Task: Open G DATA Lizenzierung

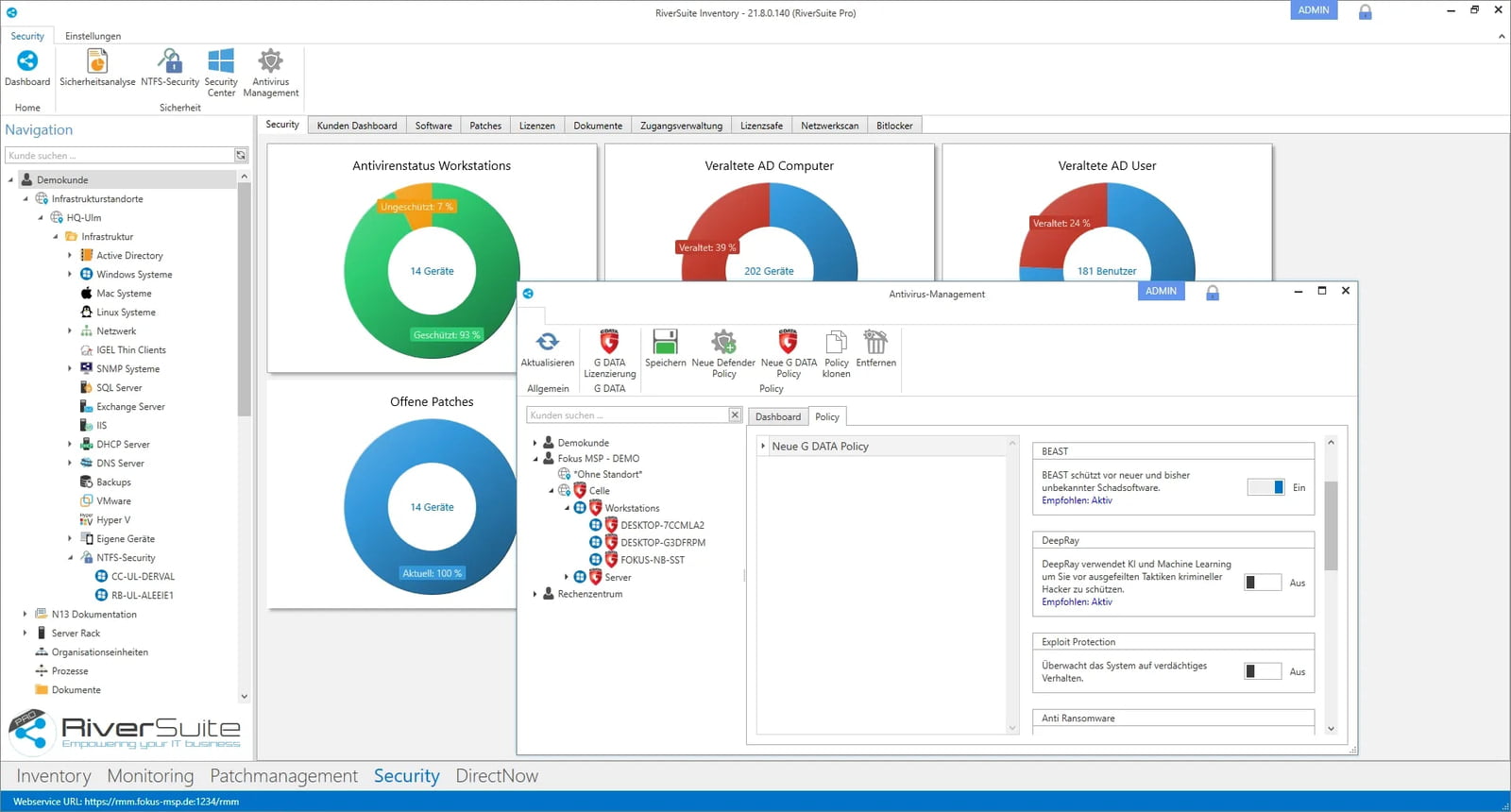Action: (x=610, y=354)
